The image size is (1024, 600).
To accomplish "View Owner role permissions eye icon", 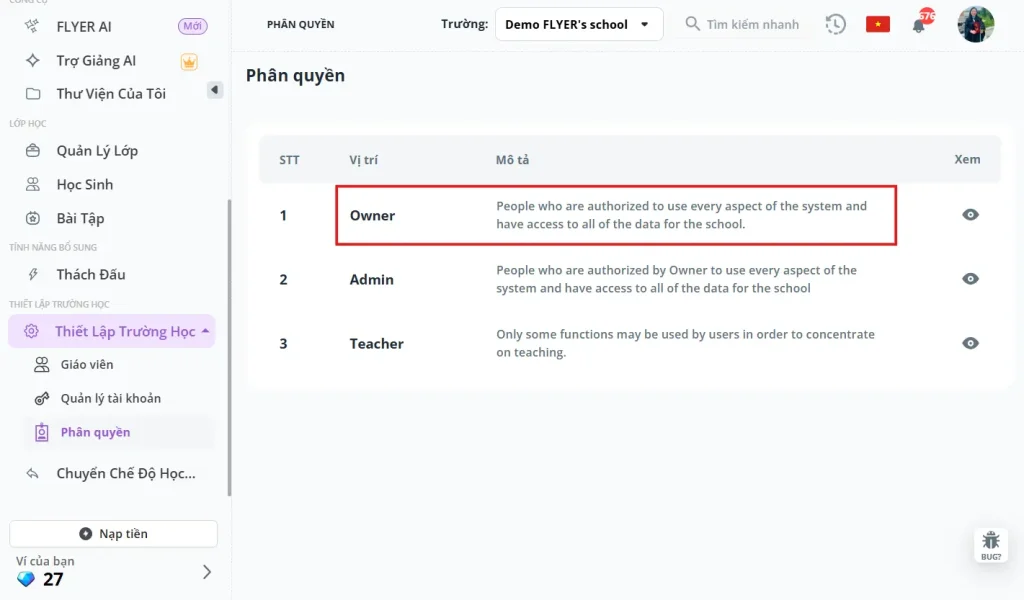I will coord(970,215).
